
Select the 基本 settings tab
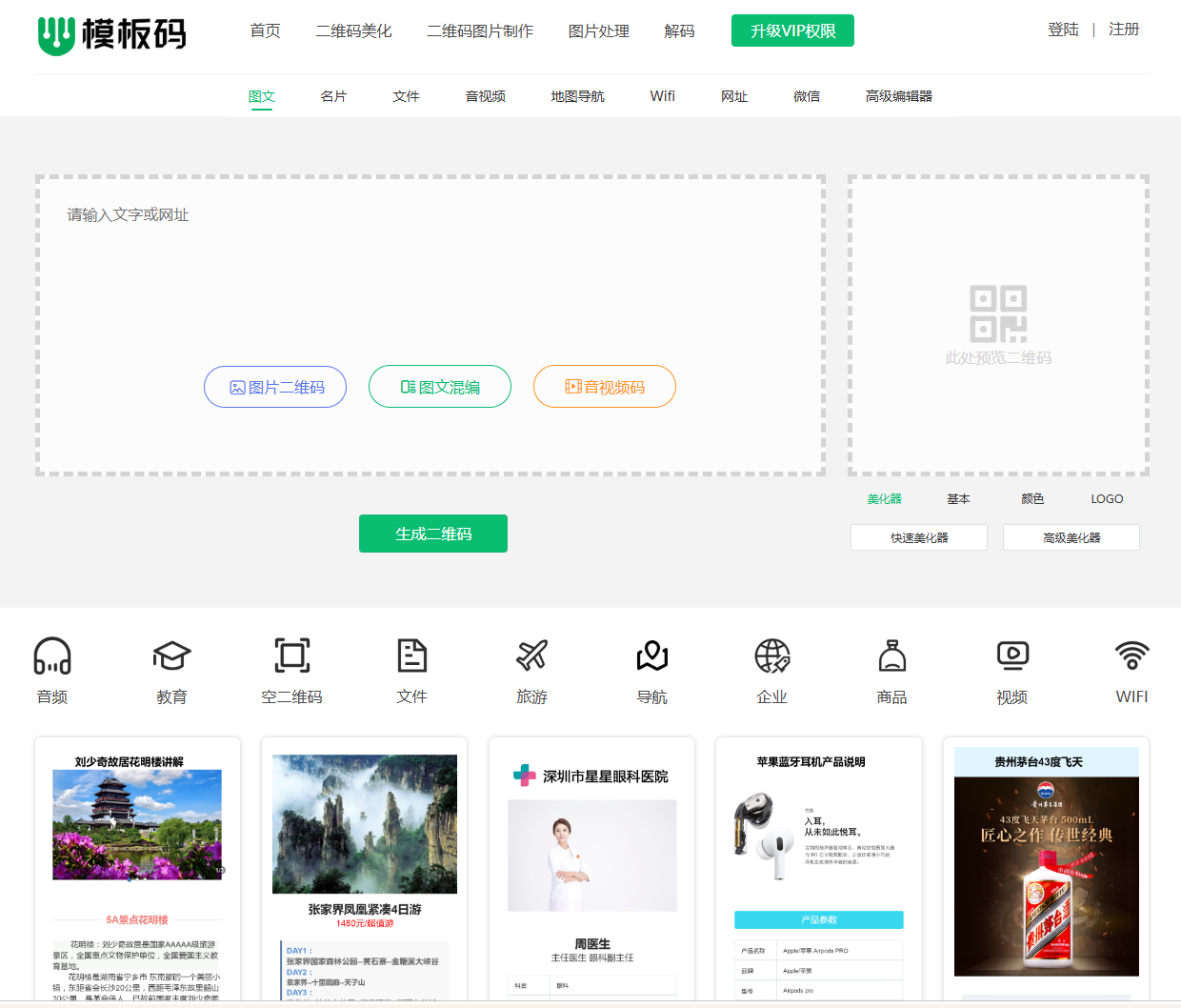[959, 498]
